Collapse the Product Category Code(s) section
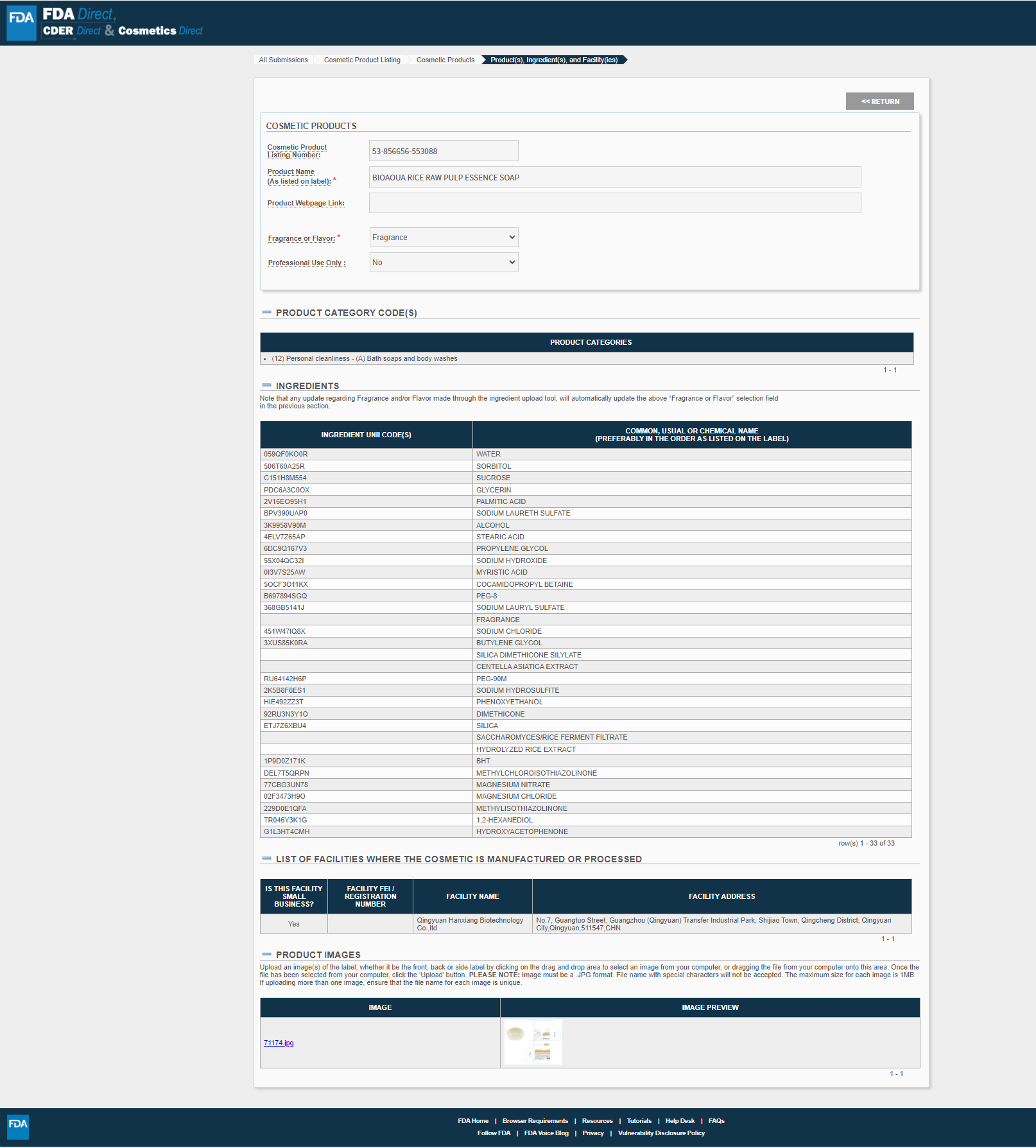Image resolution: width=1036 pixels, height=1148 pixels. (x=266, y=313)
